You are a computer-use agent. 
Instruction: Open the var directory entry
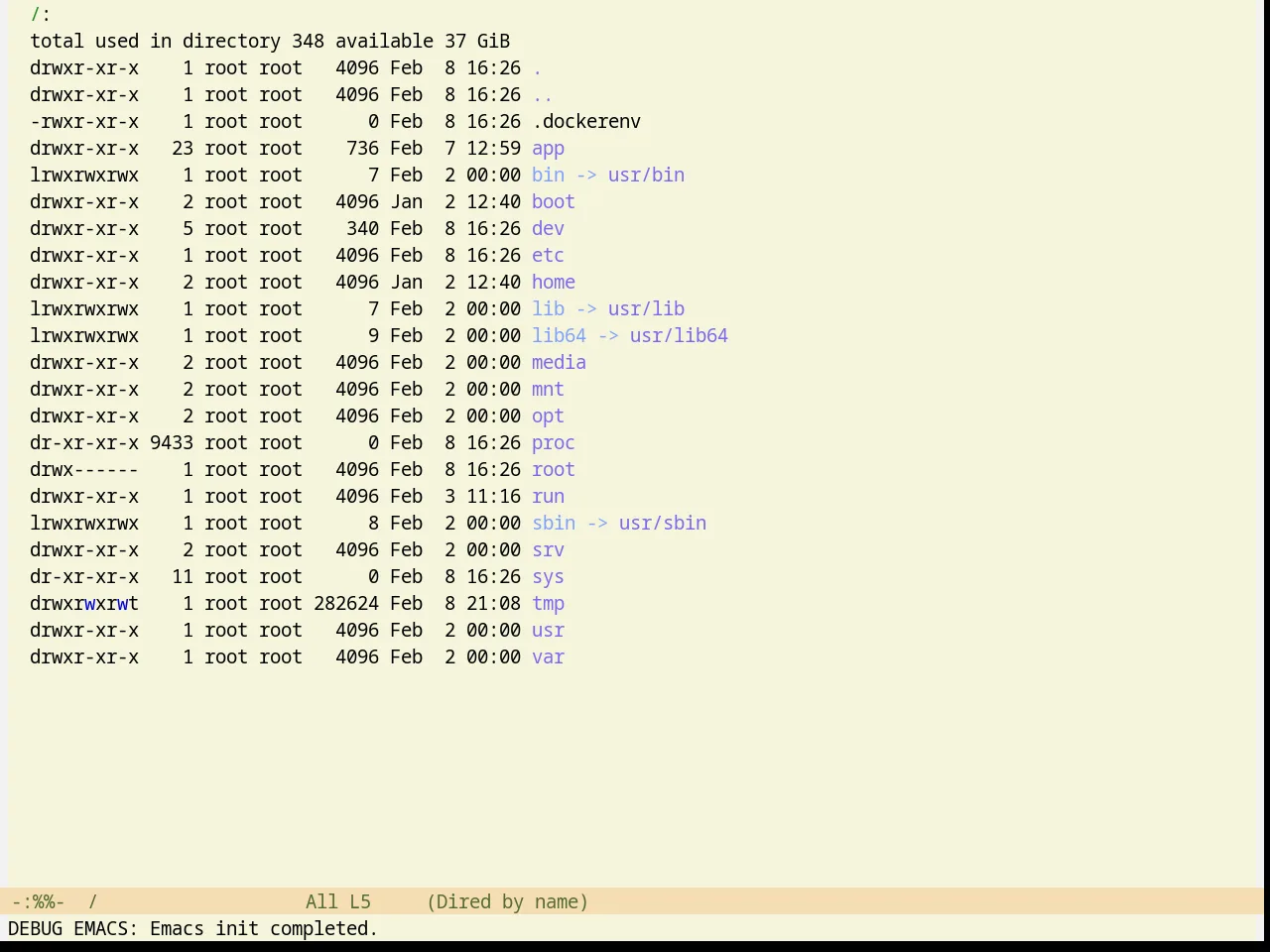point(548,657)
